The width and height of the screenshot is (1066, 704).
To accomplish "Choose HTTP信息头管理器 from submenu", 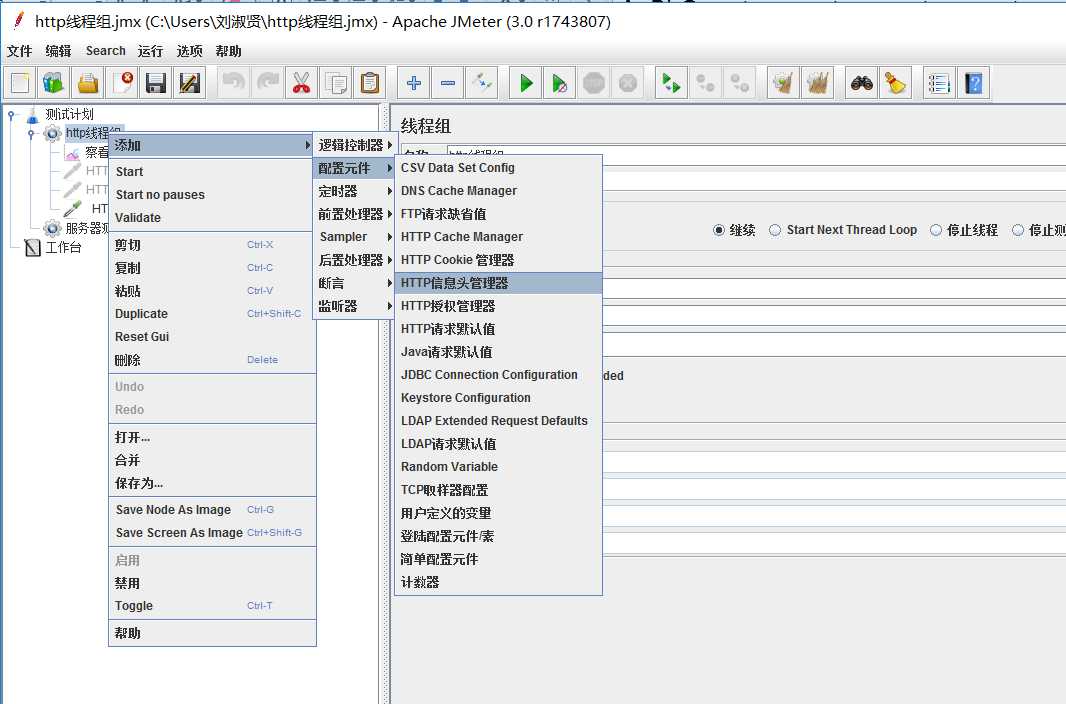I will tap(498, 283).
